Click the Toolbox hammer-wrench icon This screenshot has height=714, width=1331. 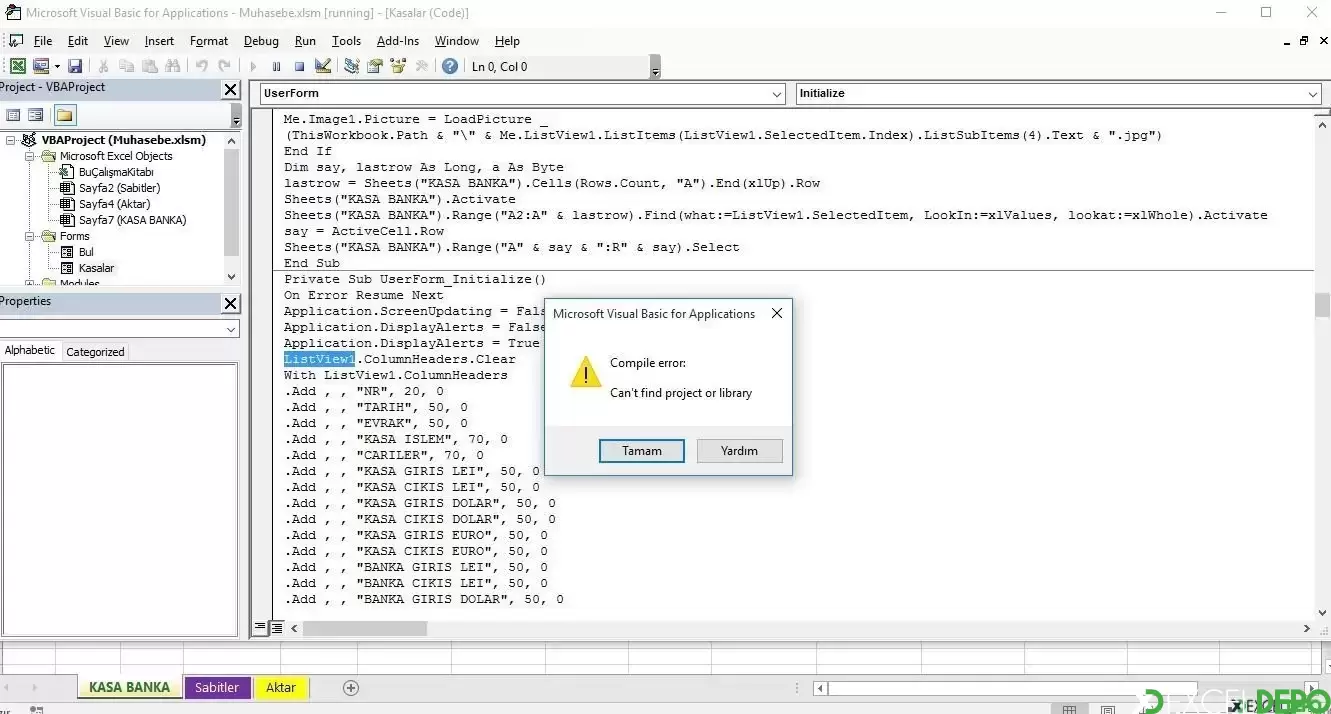coord(421,66)
